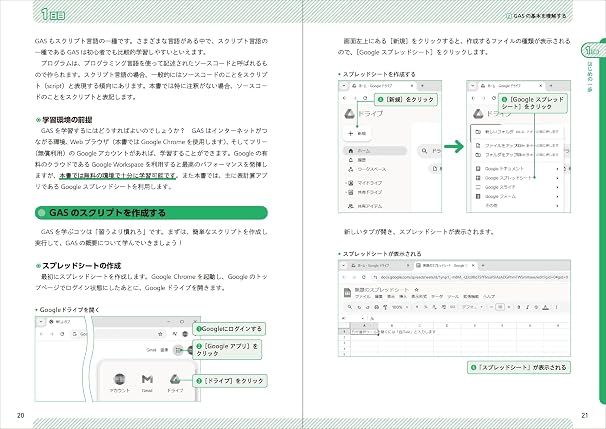
Task: Open the name box dropdown in Sheets
Action: point(363,318)
